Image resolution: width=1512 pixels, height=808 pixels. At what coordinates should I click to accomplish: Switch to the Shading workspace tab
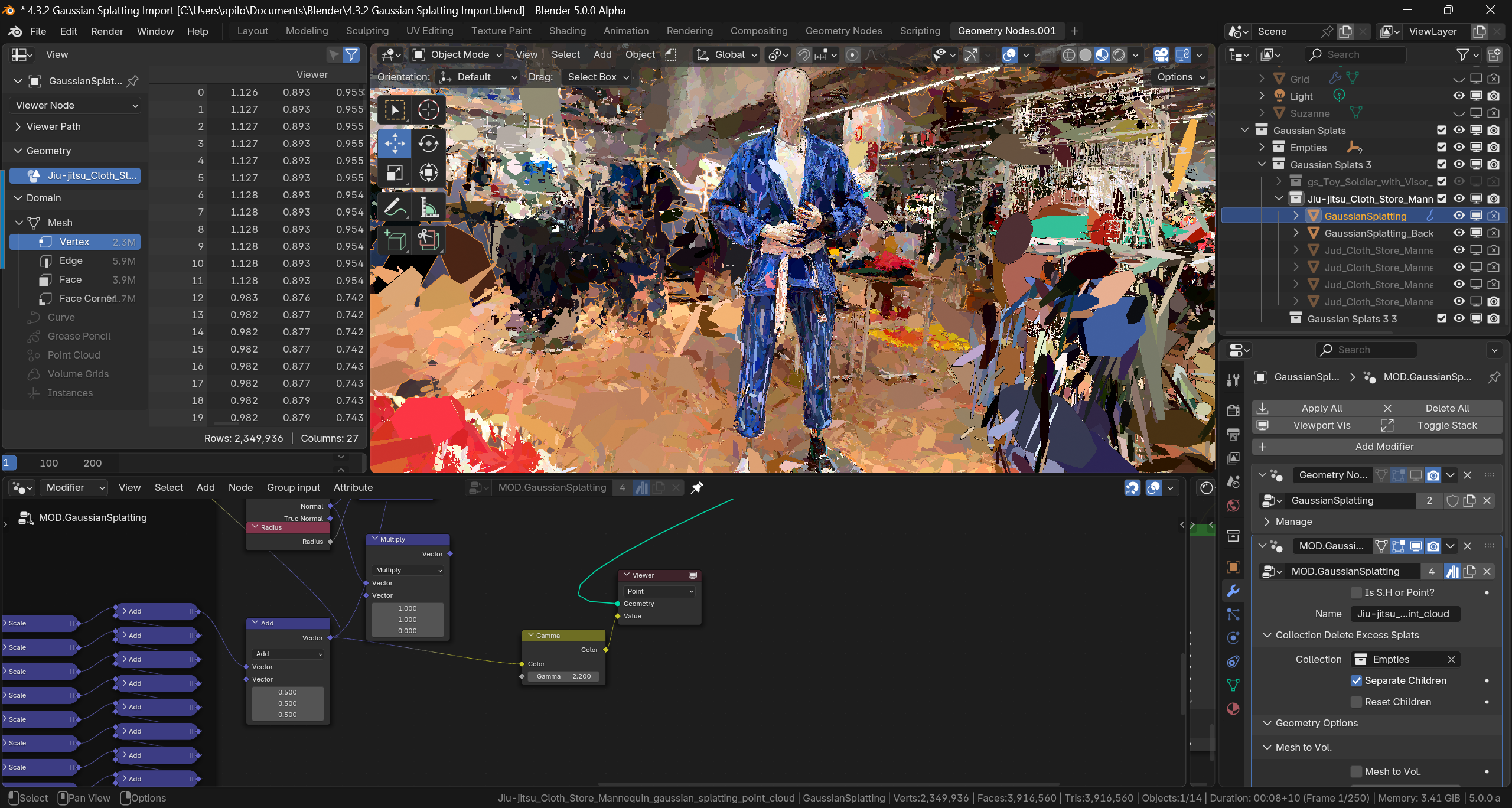(x=567, y=31)
